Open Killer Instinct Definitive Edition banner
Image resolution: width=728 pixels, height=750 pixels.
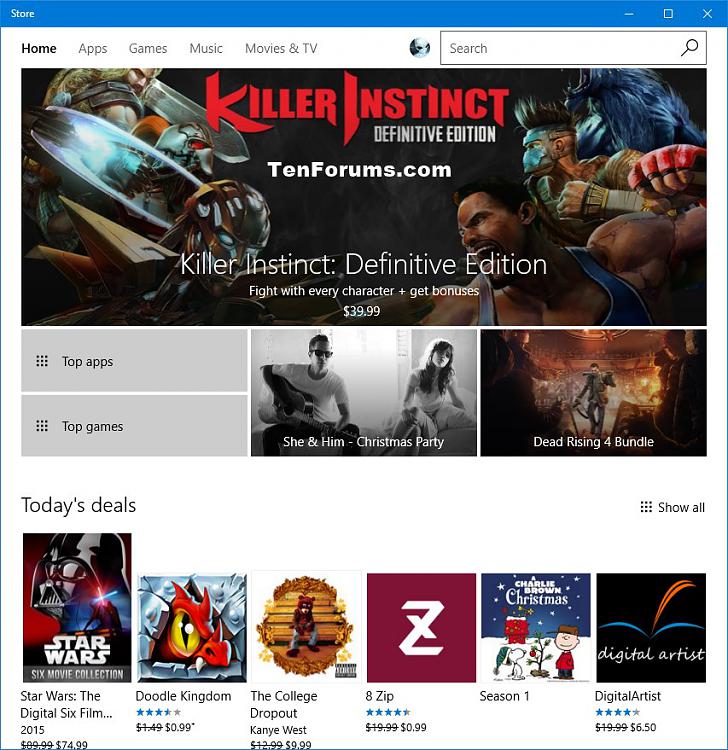click(364, 197)
